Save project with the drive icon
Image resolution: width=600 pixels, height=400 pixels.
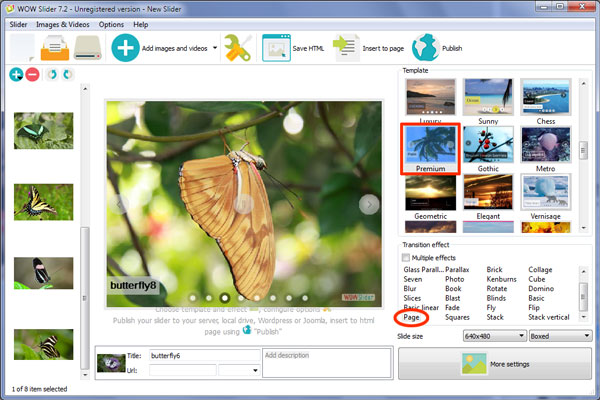[87, 48]
